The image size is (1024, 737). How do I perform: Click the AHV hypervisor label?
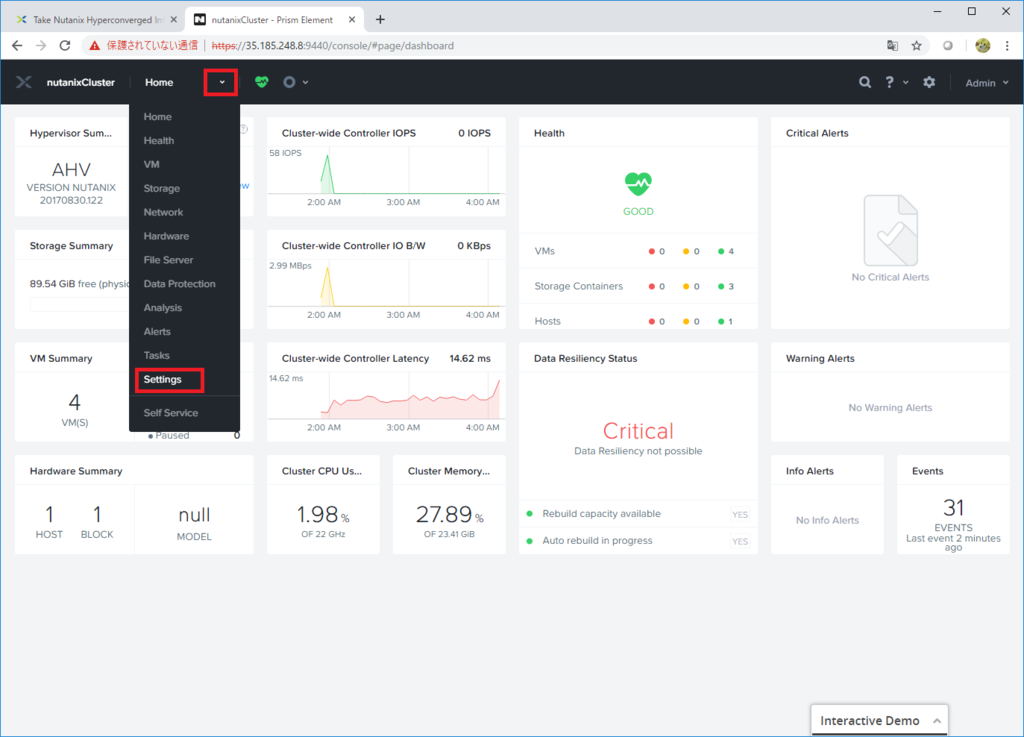71,170
